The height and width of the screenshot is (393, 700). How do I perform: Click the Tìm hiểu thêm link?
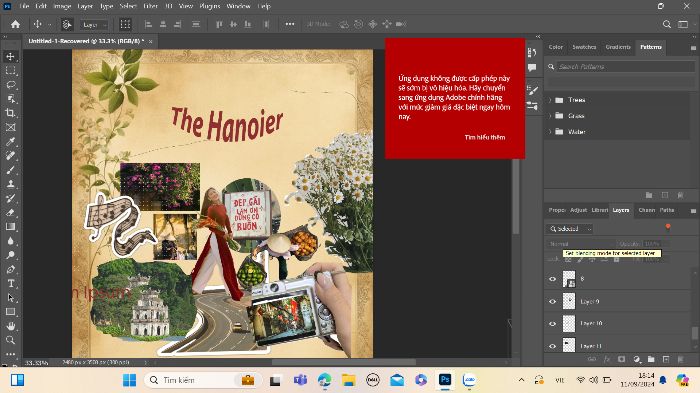point(485,137)
